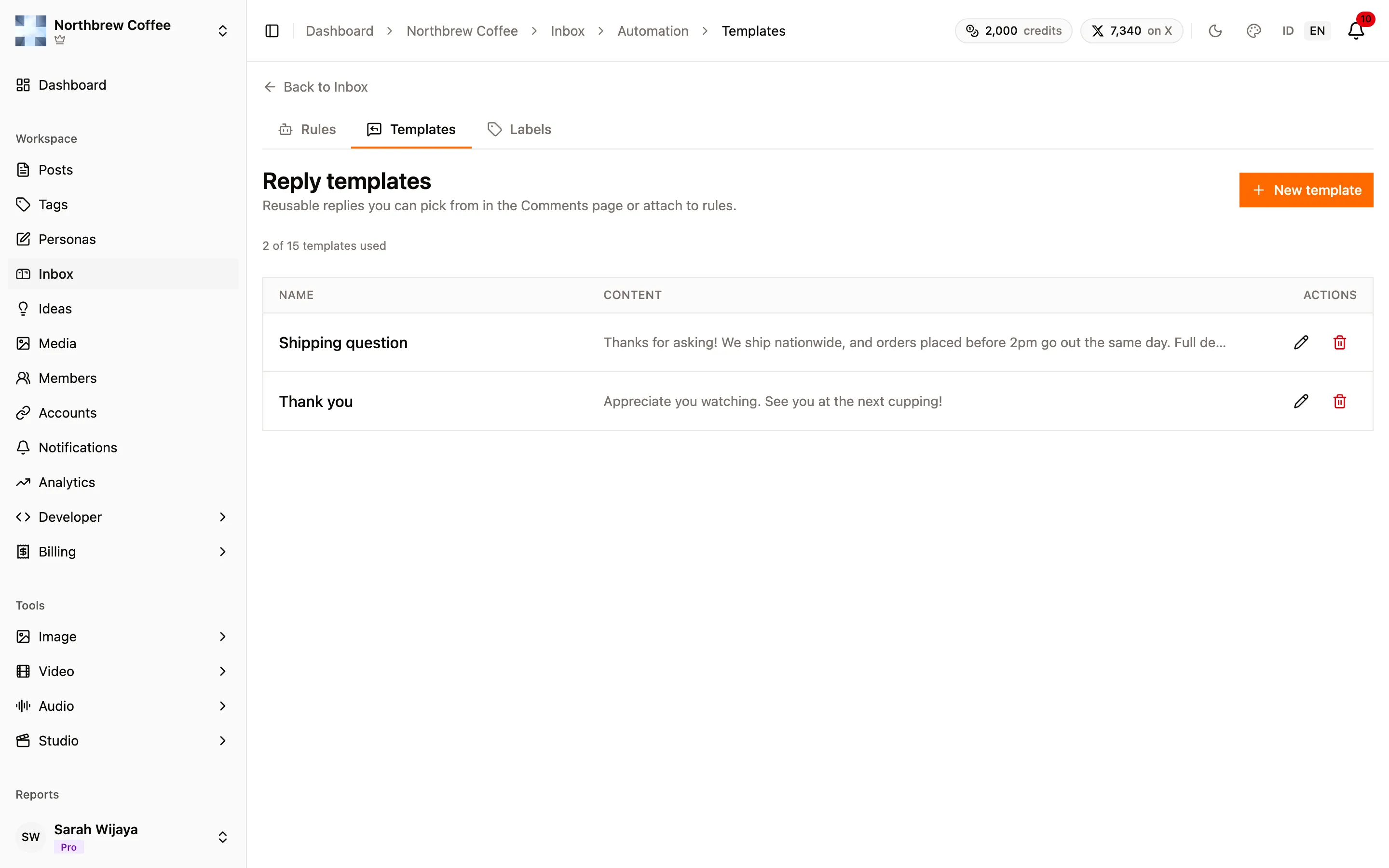Switch language to EN
This screenshot has width=1389, height=868.
point(1317,31)
